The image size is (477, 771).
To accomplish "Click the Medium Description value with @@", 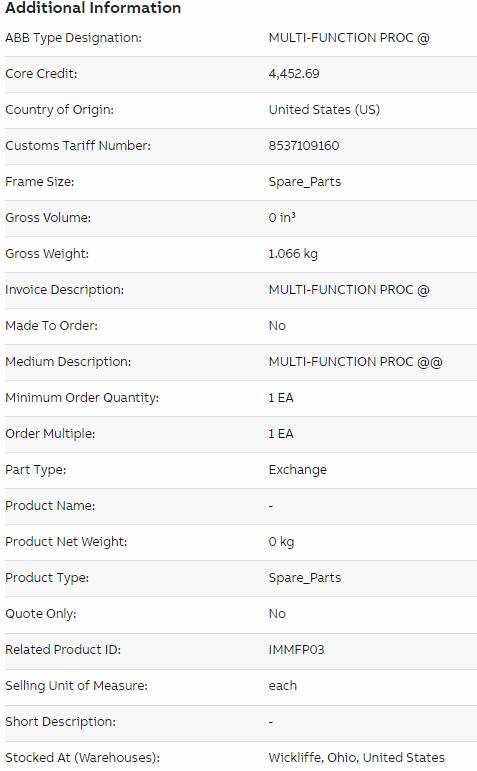I will pos(355,362).
